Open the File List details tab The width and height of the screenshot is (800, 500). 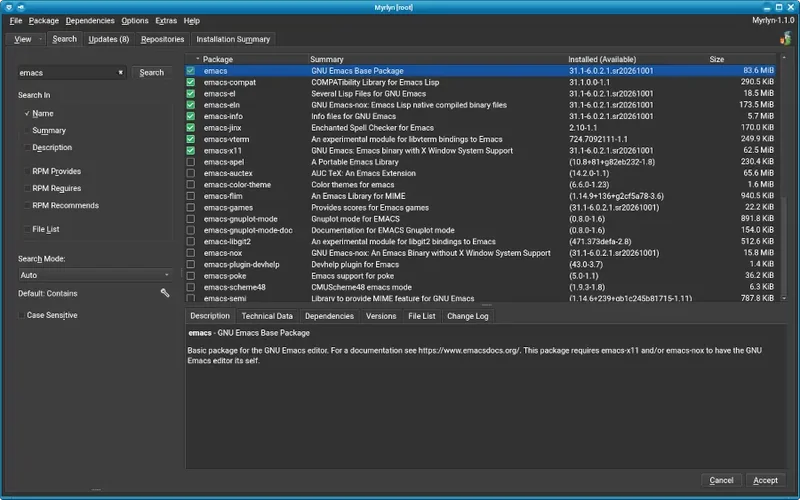tap(422, 316)
